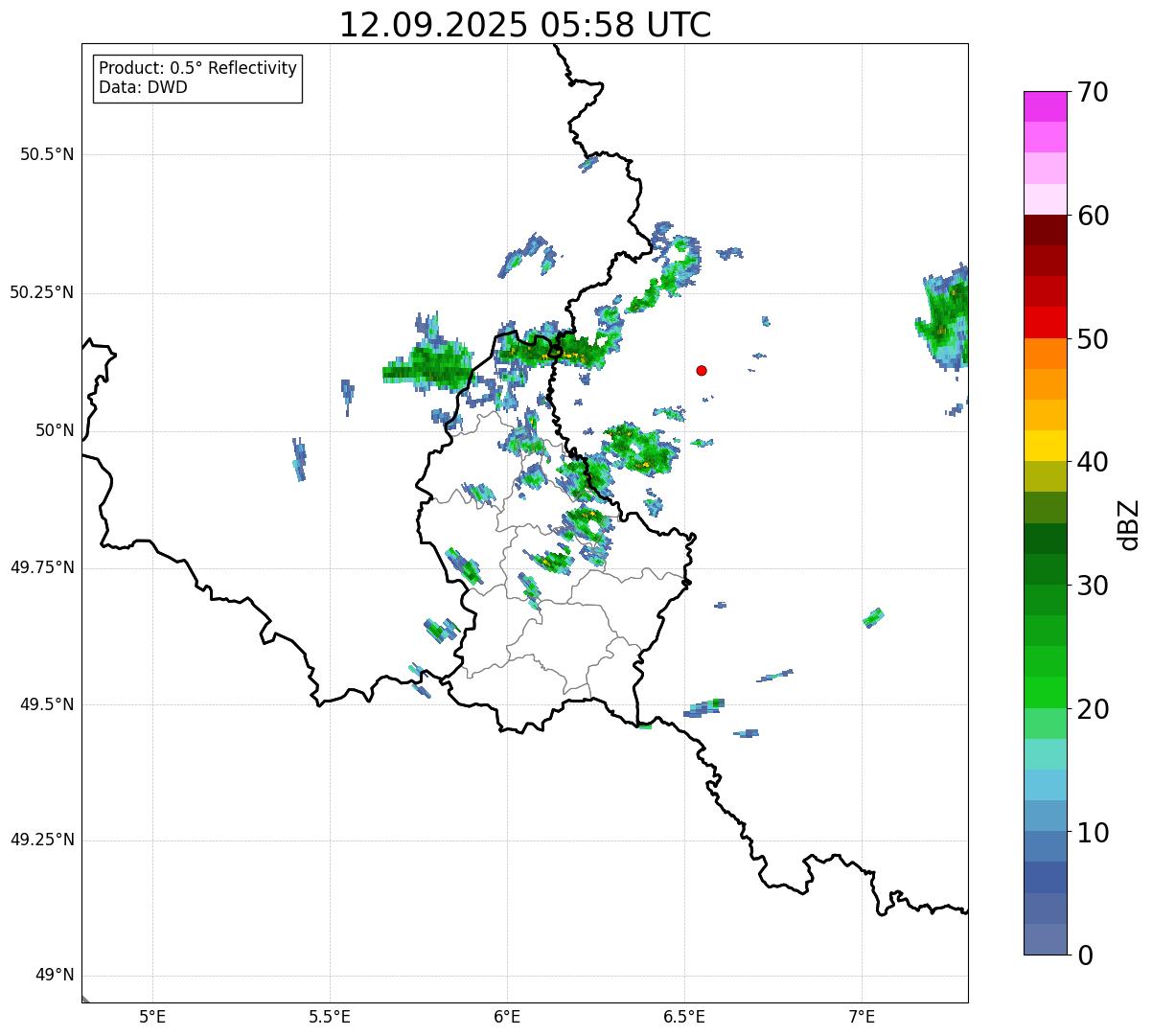Click the 49.25°N latitude label
This screenshot has height=1036, width=1152.
41,840
